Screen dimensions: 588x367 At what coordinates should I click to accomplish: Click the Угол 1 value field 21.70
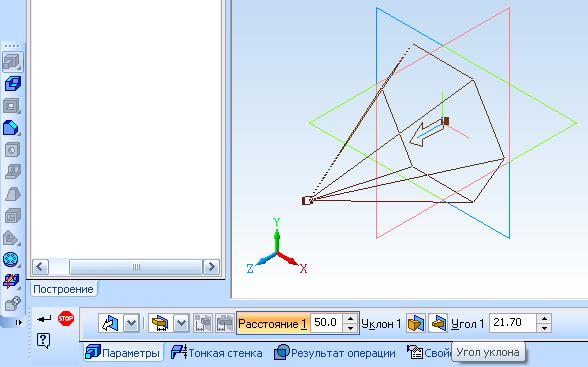(513, 322)
